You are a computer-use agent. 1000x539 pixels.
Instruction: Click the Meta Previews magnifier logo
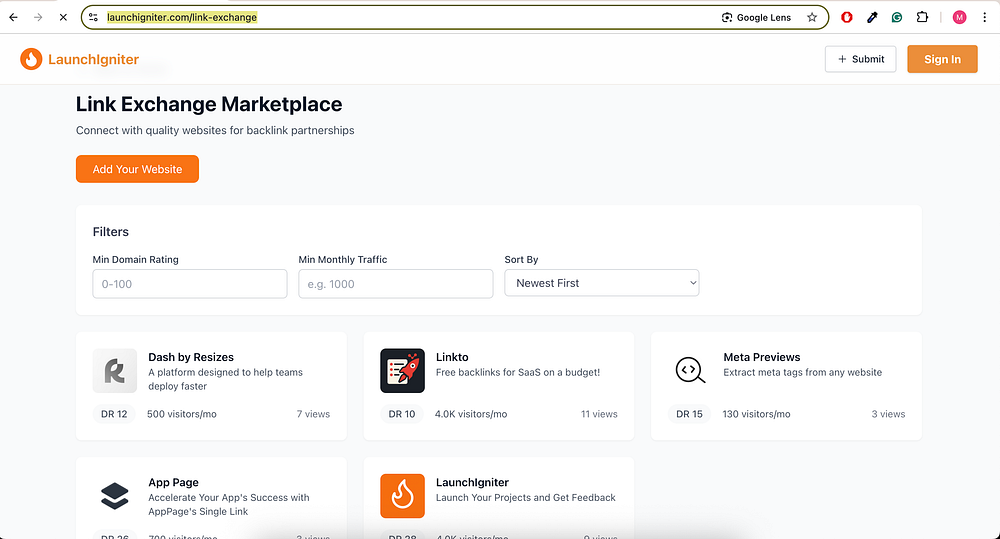click(x=690, y=371)
